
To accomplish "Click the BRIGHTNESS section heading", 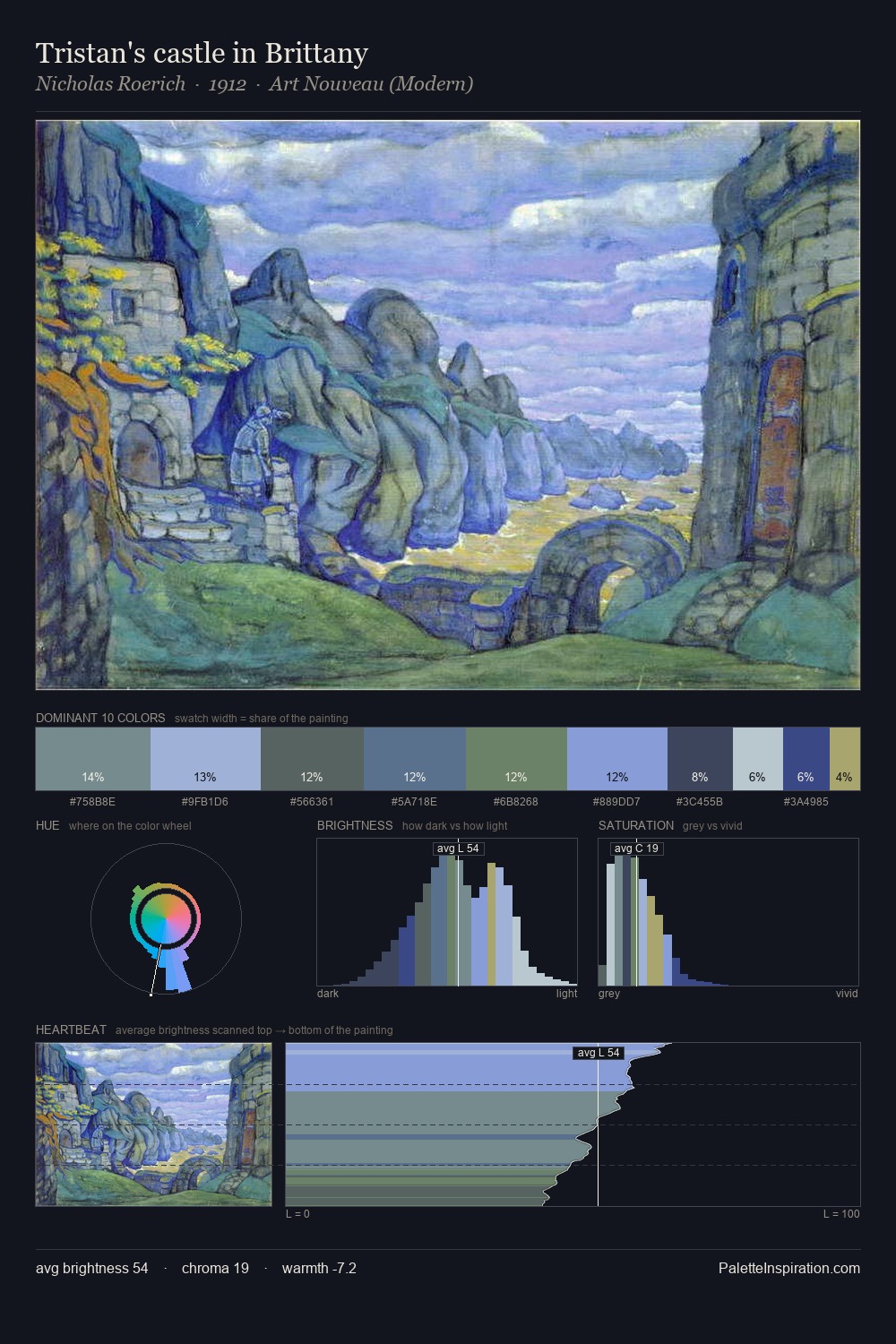I will [355, 825].
